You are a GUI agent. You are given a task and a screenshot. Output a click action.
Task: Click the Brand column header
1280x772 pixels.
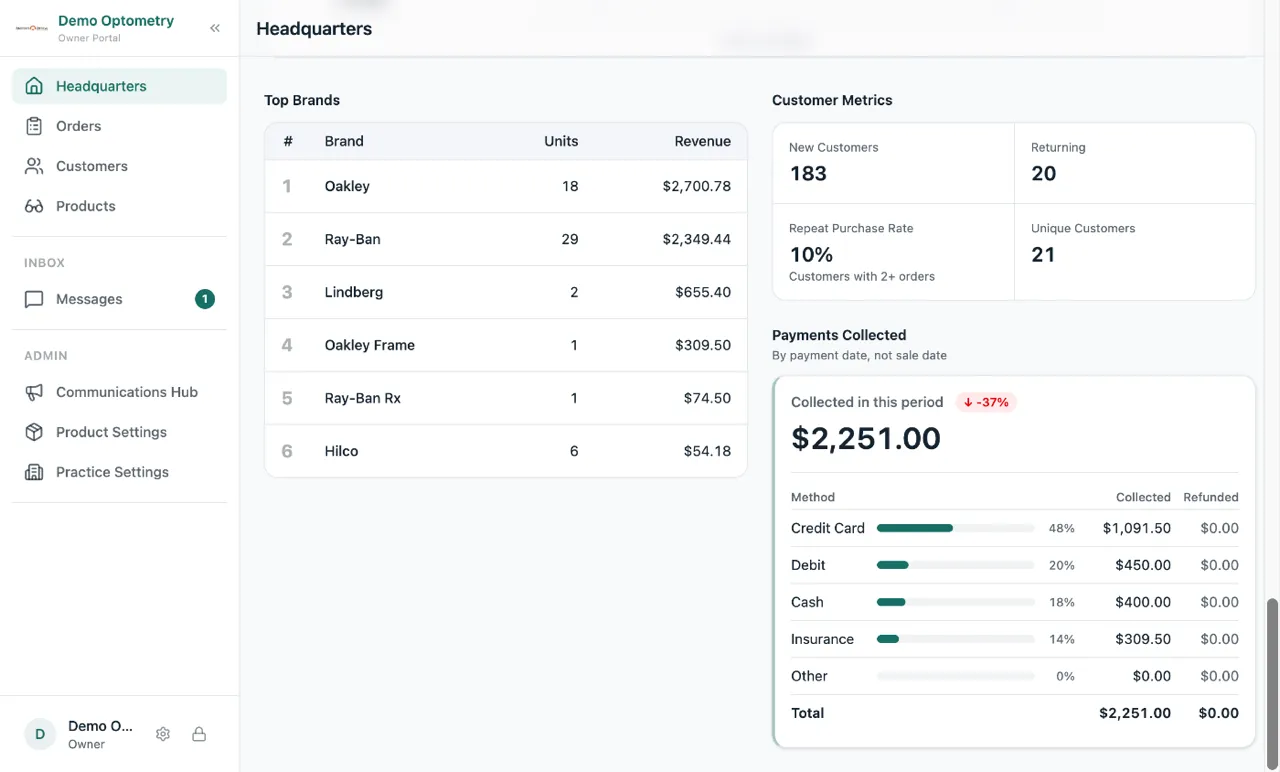[x=344, y=141]
